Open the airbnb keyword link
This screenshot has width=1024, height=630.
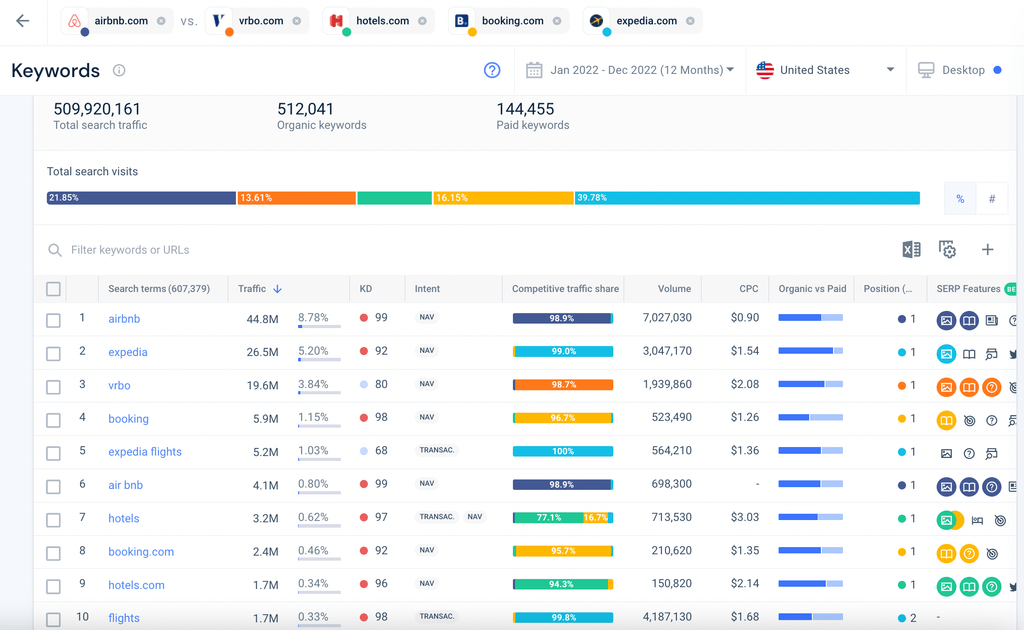point(124,319)
